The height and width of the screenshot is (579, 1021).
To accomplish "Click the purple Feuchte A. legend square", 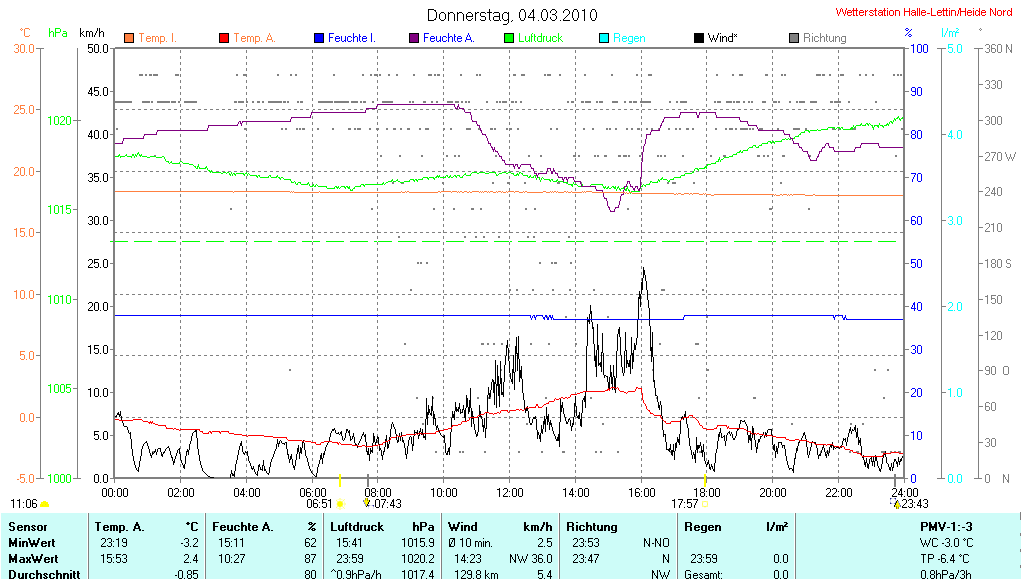I will [x=413, y=38].
